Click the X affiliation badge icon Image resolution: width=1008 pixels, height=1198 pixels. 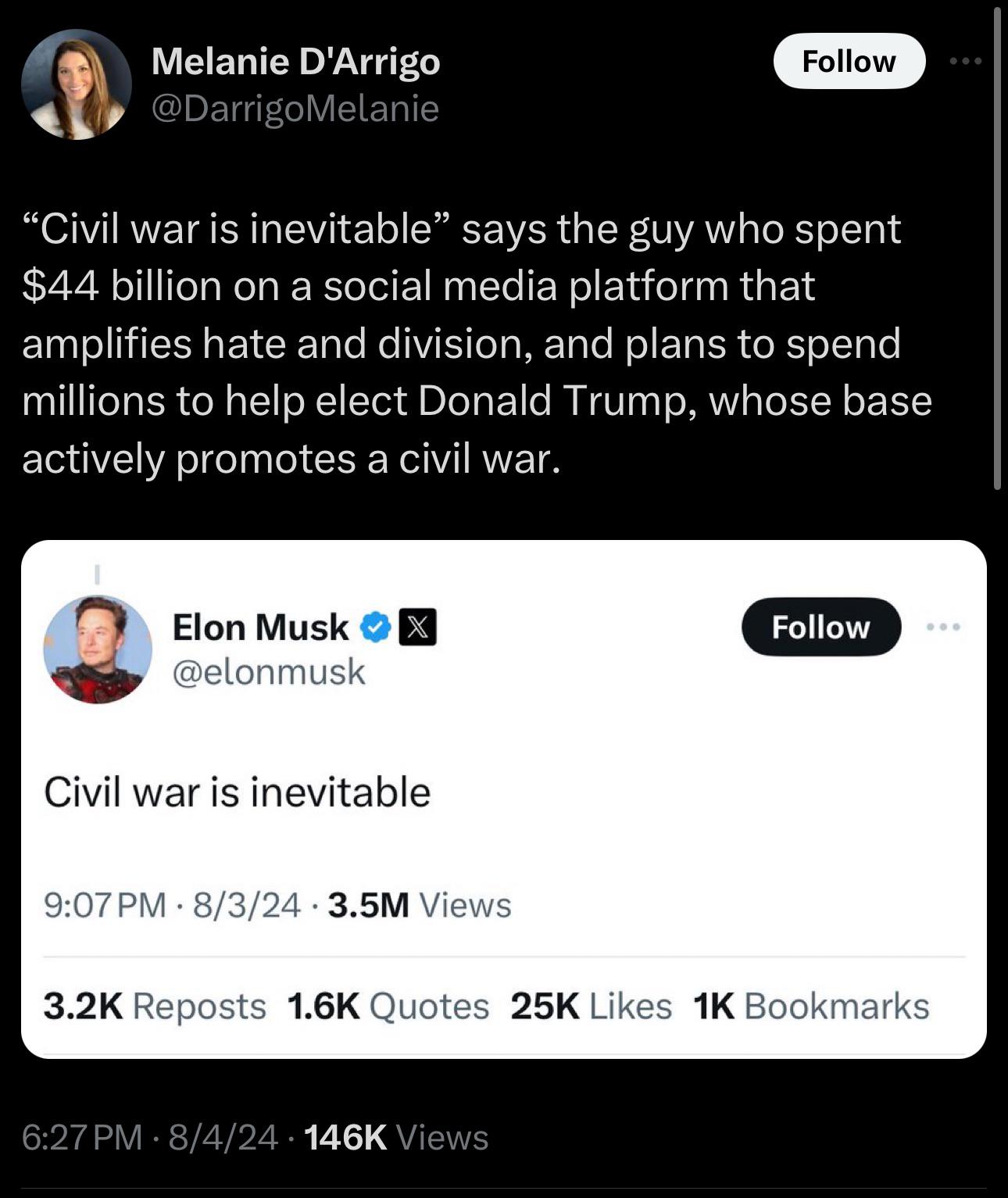click(x=418, y=628)
